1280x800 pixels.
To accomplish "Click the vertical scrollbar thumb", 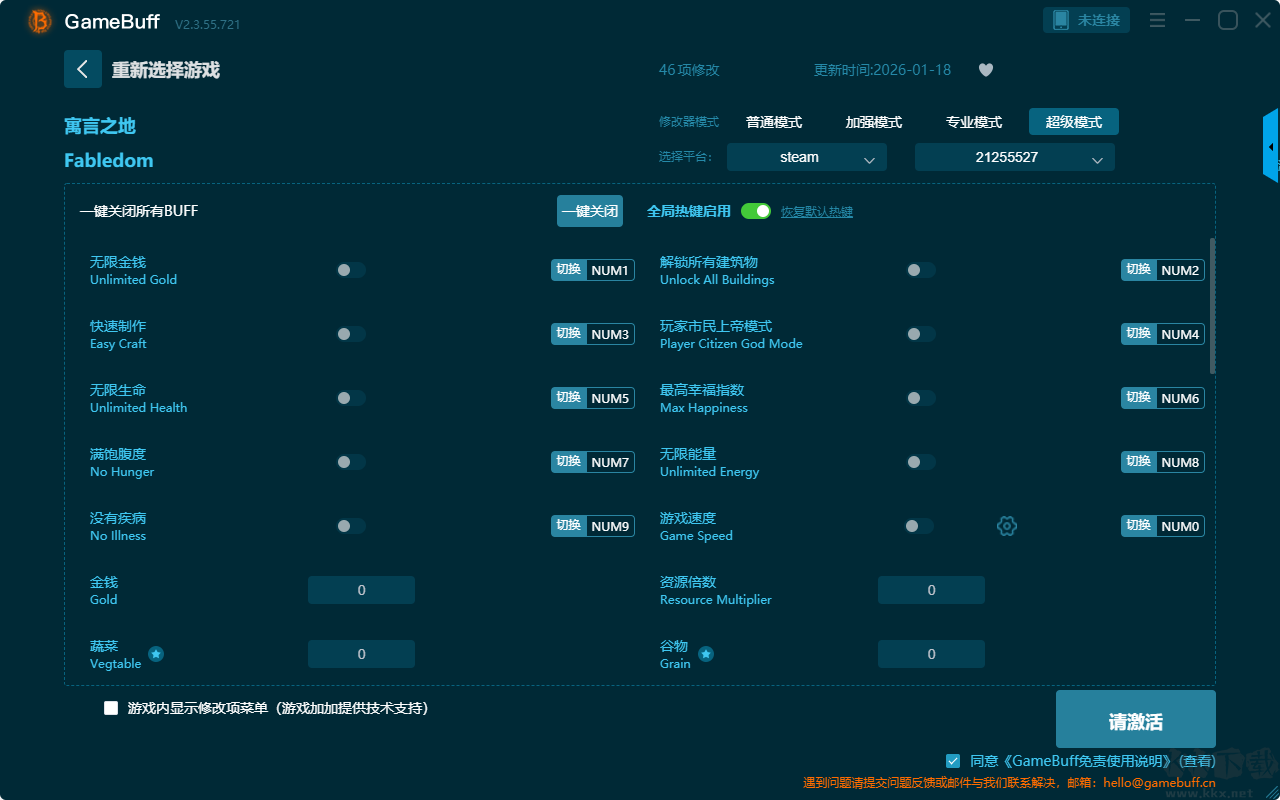I will tap(1213, 306).
